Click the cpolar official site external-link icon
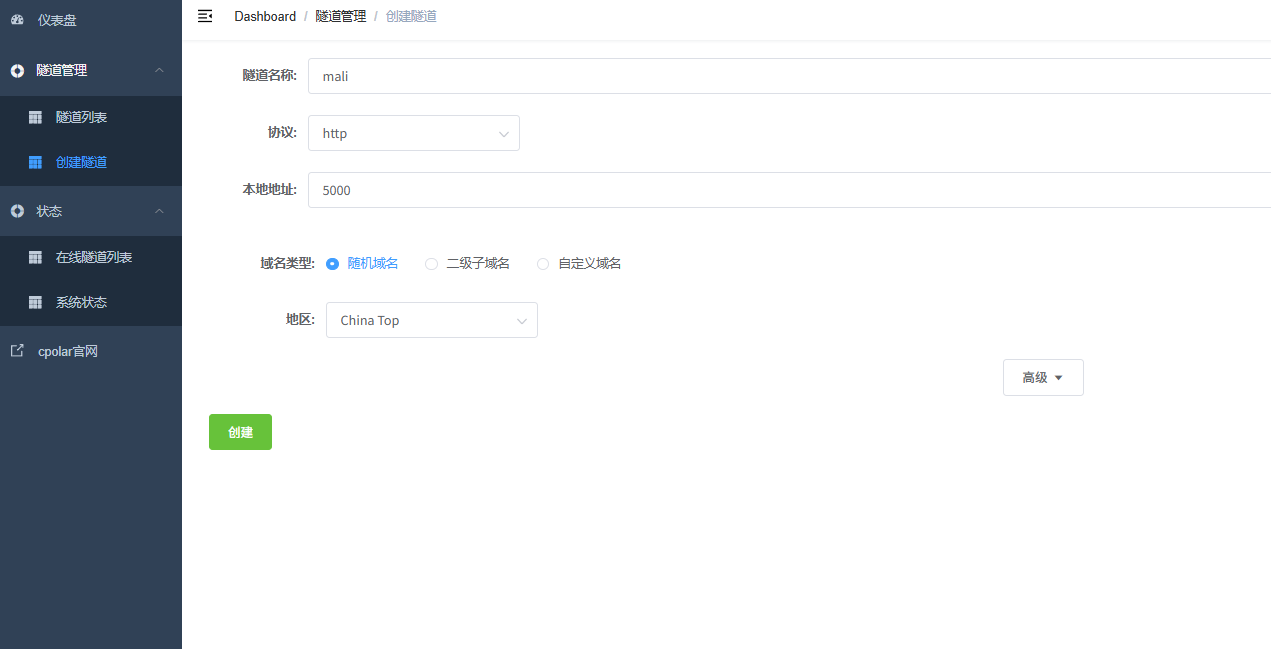Screen dimensions: 1271x649 tap(17, 351)
